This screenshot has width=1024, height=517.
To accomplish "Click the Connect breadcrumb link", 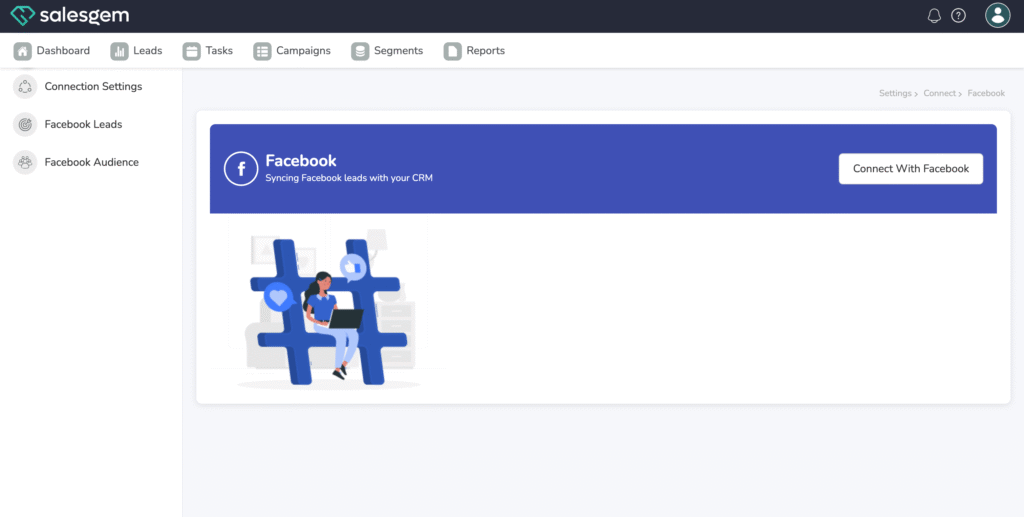I will point(939,93).
